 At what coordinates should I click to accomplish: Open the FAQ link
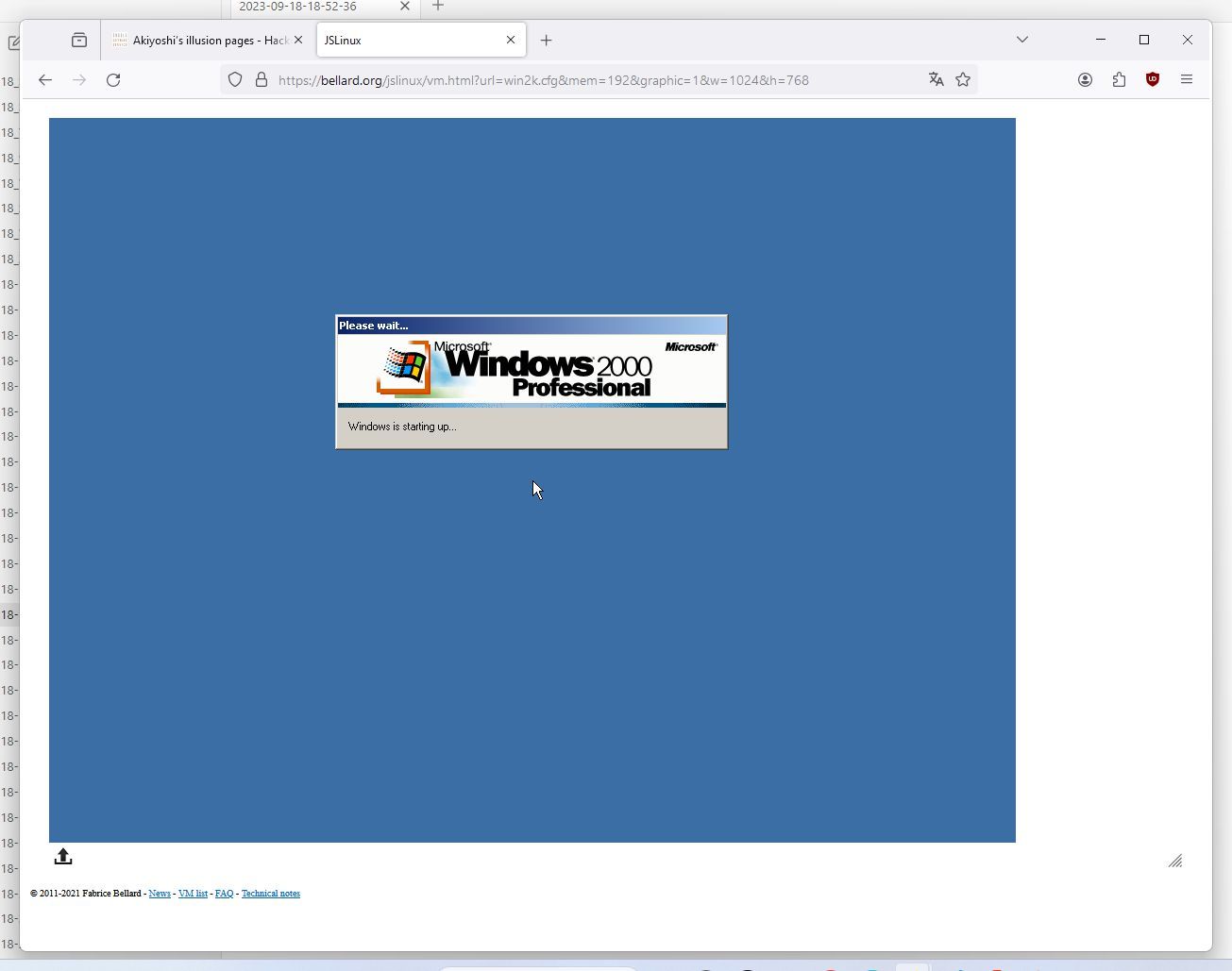[224, 894]
